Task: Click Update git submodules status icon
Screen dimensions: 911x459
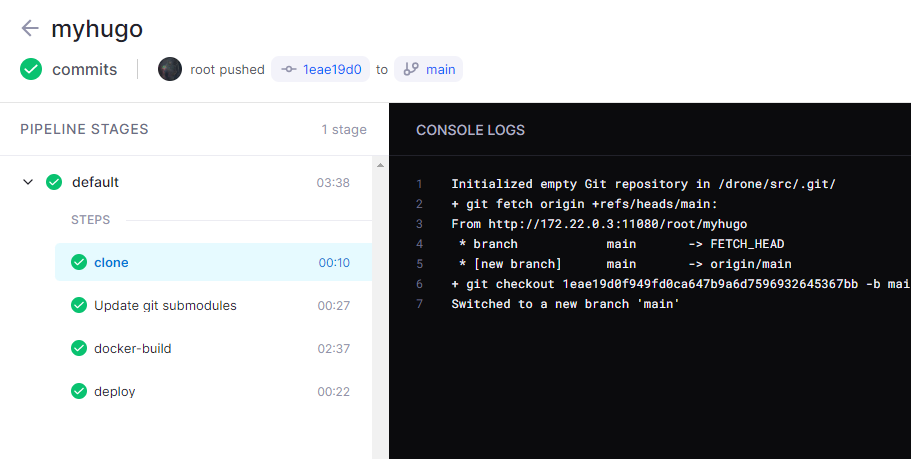Action: coord(79,306)
